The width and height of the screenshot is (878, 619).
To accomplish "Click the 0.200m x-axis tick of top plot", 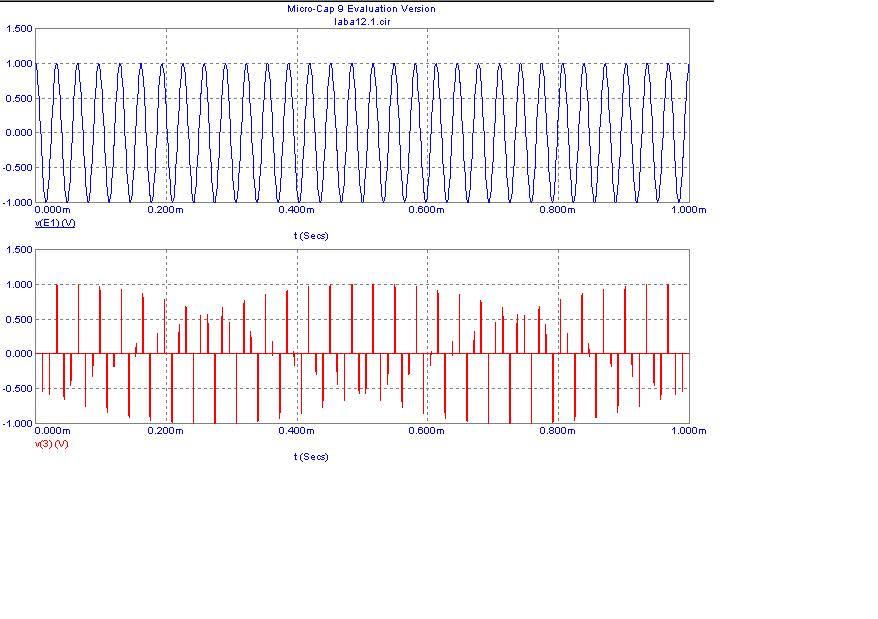I will point(165,210).
